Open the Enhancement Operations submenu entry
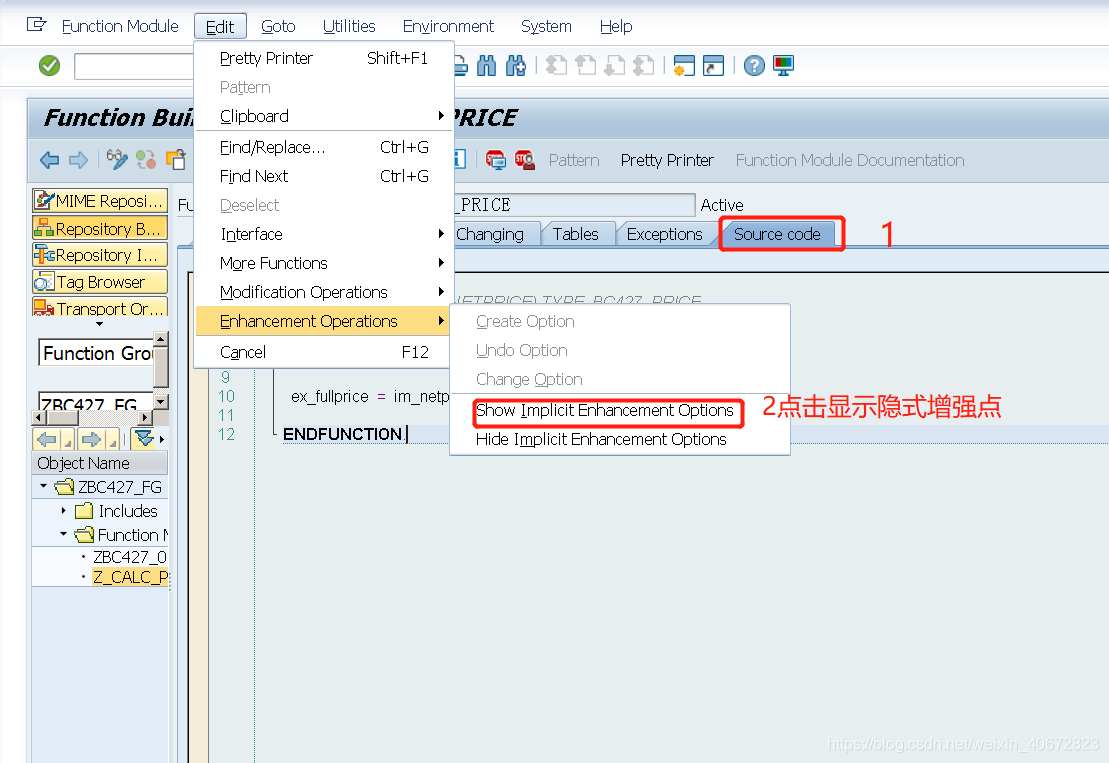The height and width of the screenshot is (763, 1109). point(324,321)
